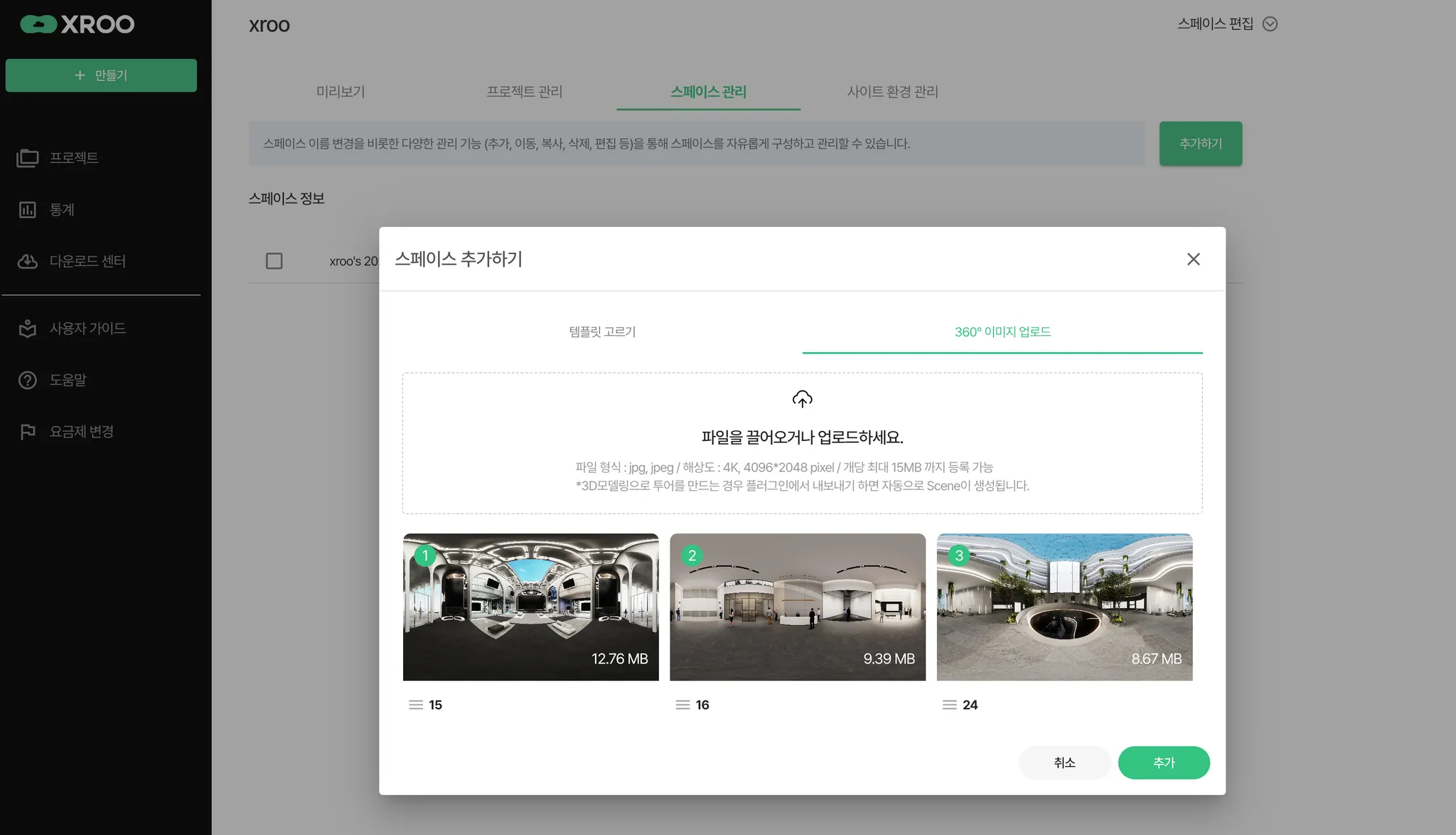
Task: Click drag handle beside image 15
Action: (416, 705)
